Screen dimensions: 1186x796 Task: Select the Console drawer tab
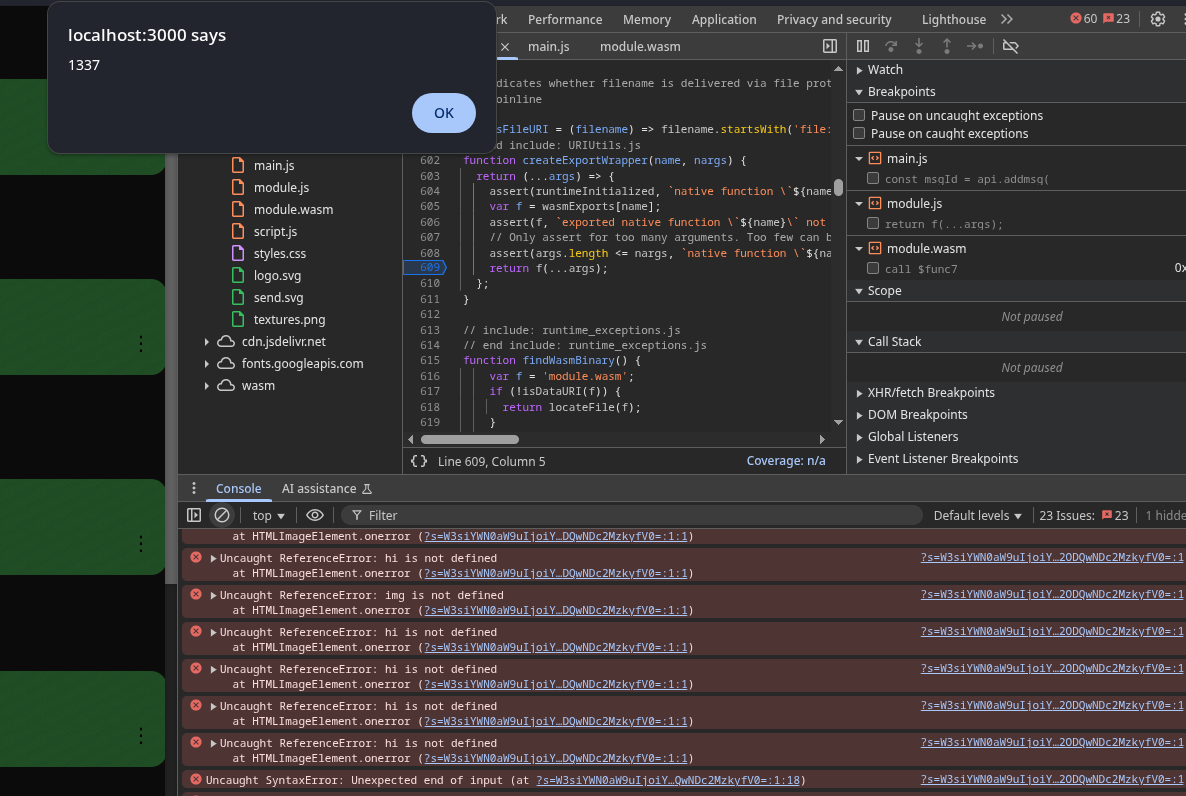pyautogui.click(x=238, y=489)
